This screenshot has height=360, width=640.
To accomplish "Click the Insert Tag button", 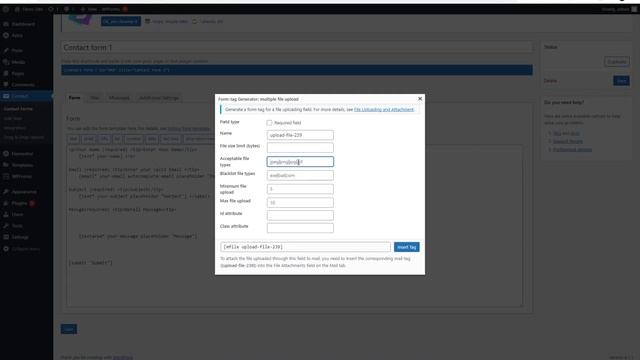I will coord(407,247).
